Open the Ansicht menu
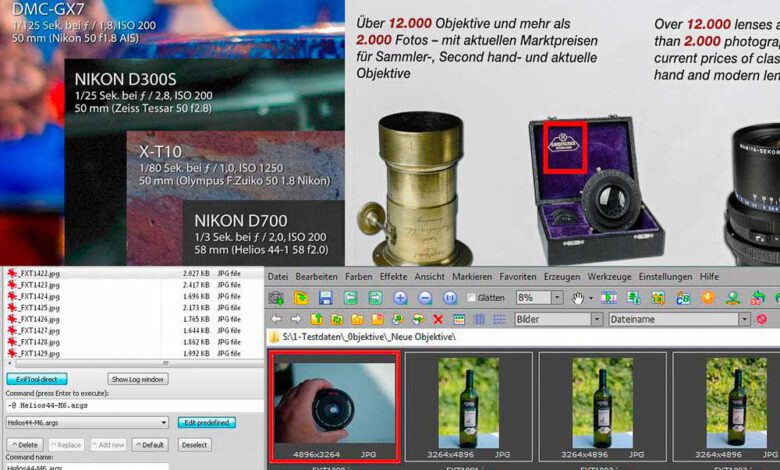Screen dimensions: 780x470 click(429, 277)
